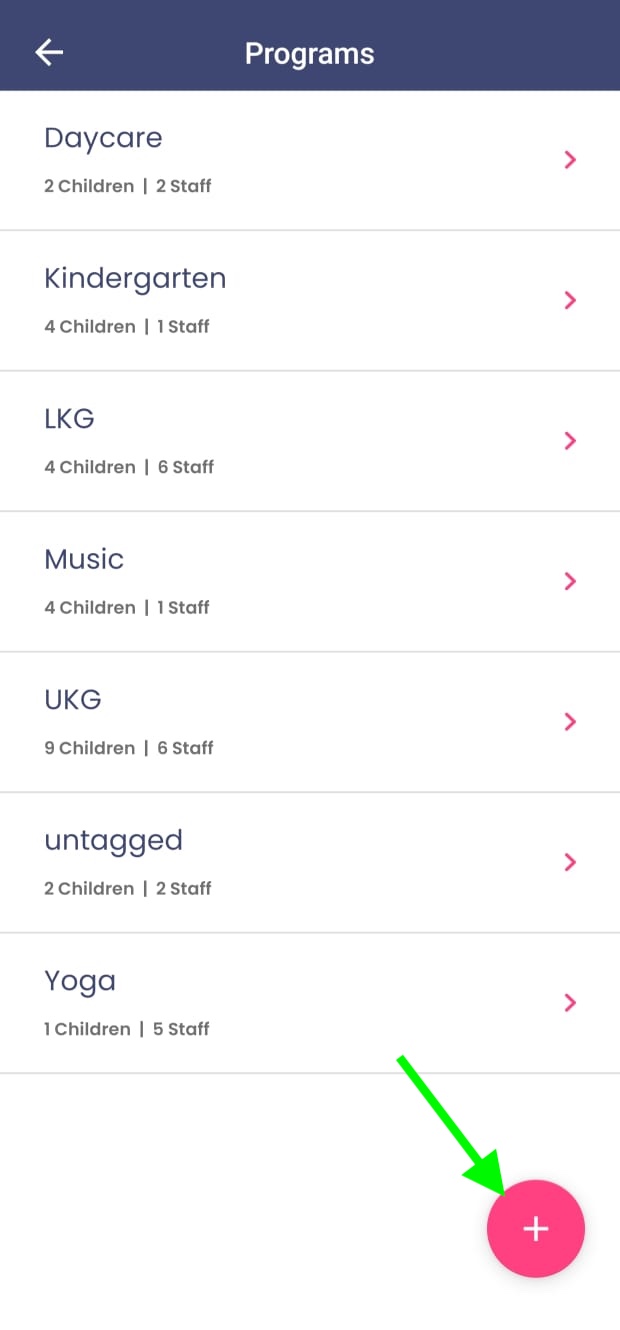Screen dimensions: 620x1330
Task: Tap the Music row chevron
Action: pos(570,581)
